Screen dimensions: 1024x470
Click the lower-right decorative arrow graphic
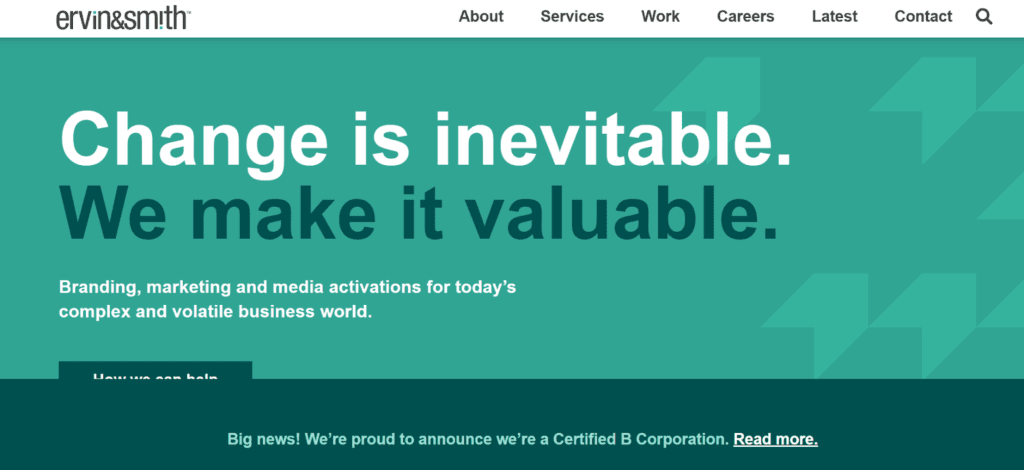click(880, 320)
